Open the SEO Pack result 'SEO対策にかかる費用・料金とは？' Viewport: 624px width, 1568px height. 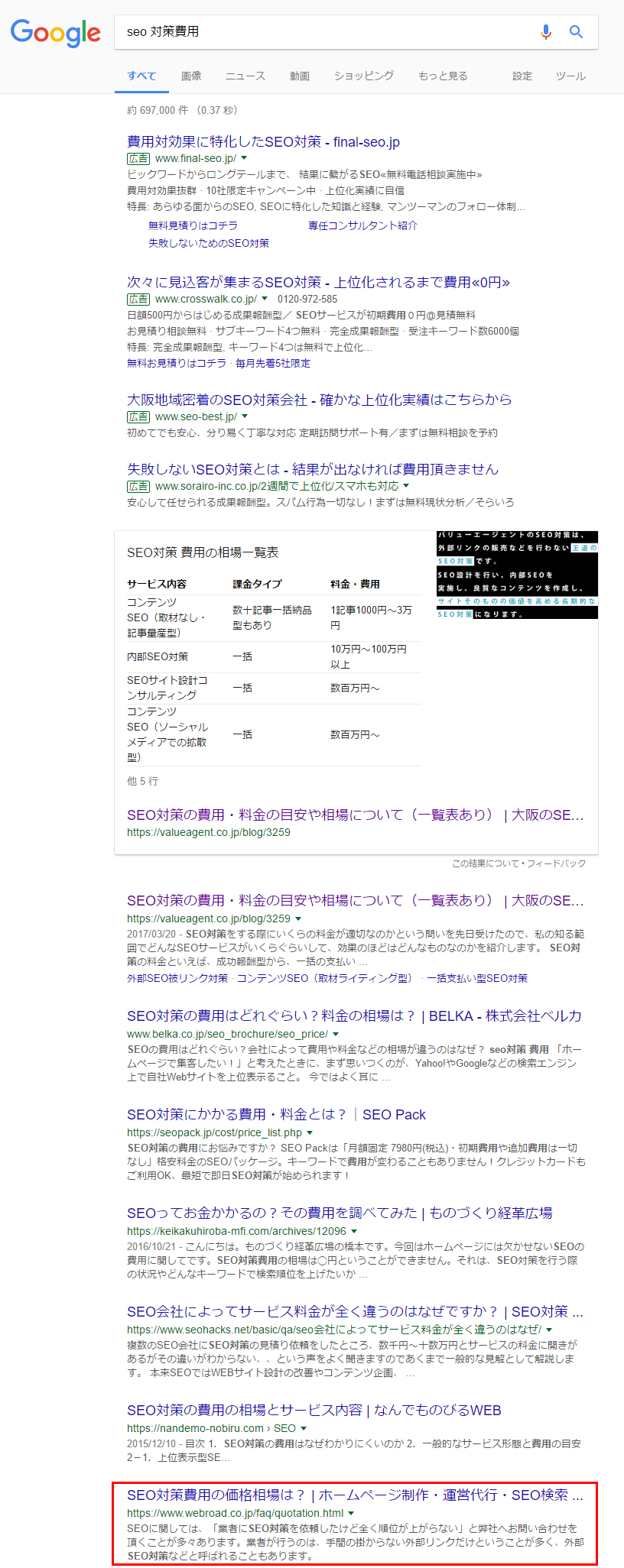click(x=276, y=1114)
